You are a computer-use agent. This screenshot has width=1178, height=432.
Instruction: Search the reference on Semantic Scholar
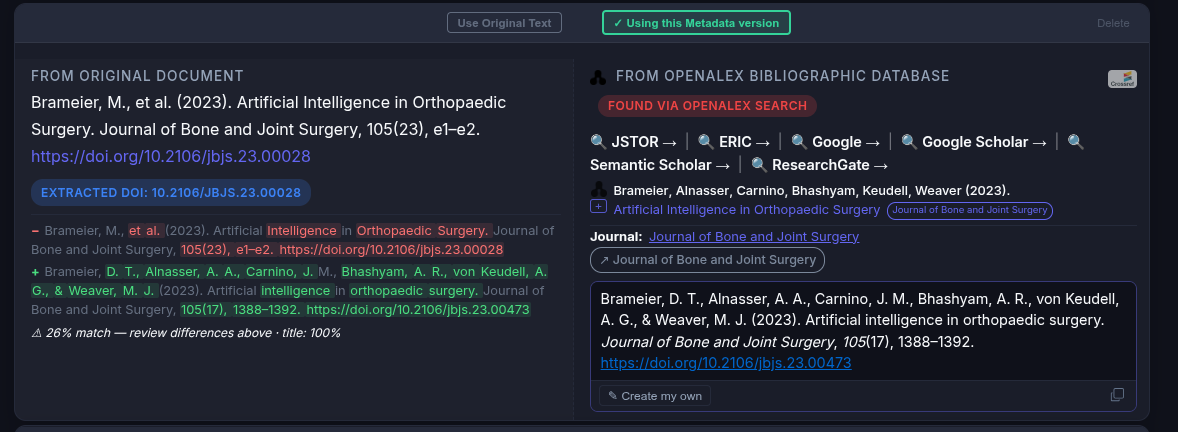click(x=660, y=165)
